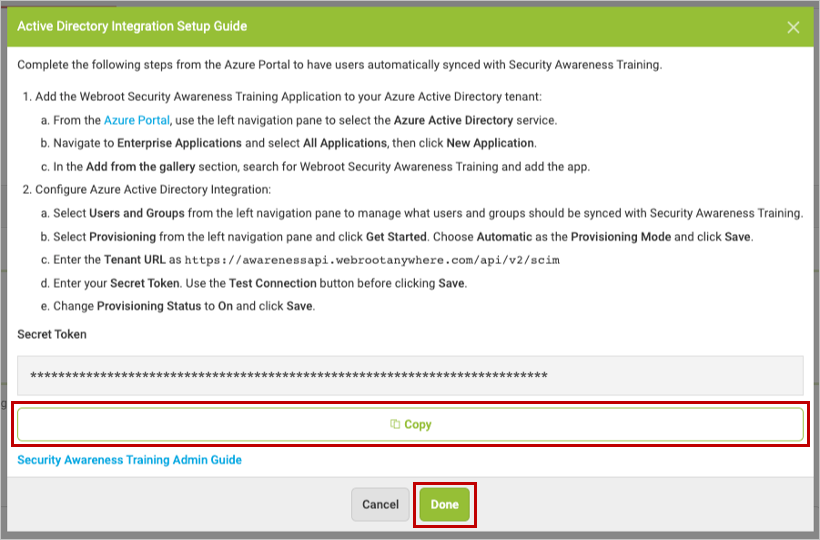Image resolution: width=820 pixels, height=540 pixels.
Task: Click the 'Enterprise Applications' bold text
Action: [179, 143]
